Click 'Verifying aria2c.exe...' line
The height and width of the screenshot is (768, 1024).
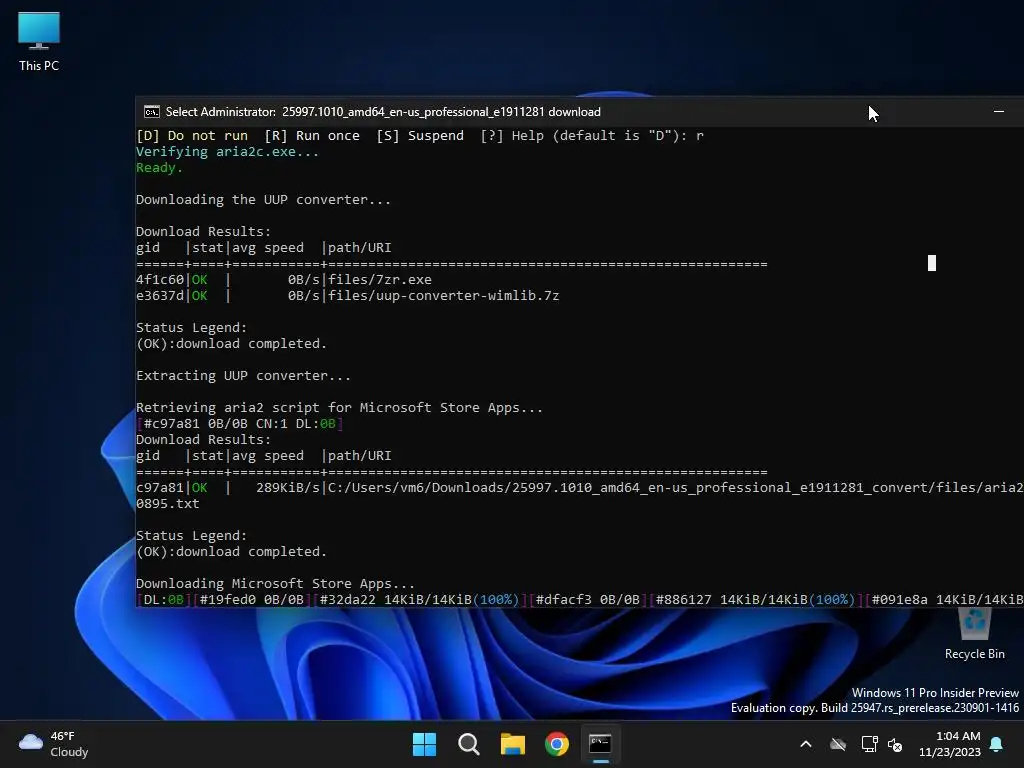[227, 152]
